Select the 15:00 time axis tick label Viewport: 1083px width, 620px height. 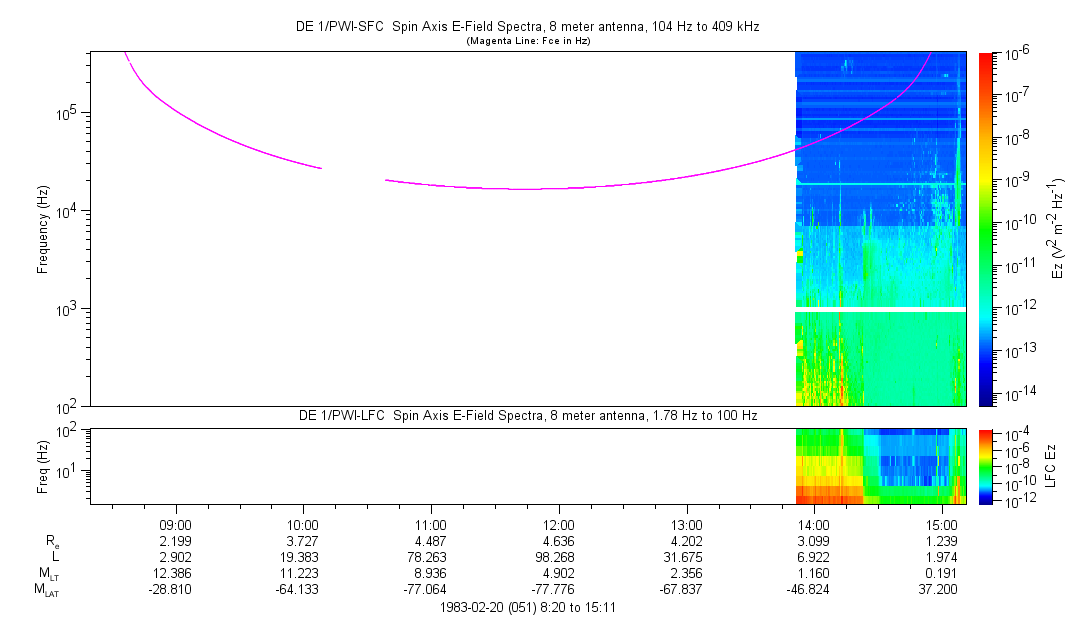[941, 524]
